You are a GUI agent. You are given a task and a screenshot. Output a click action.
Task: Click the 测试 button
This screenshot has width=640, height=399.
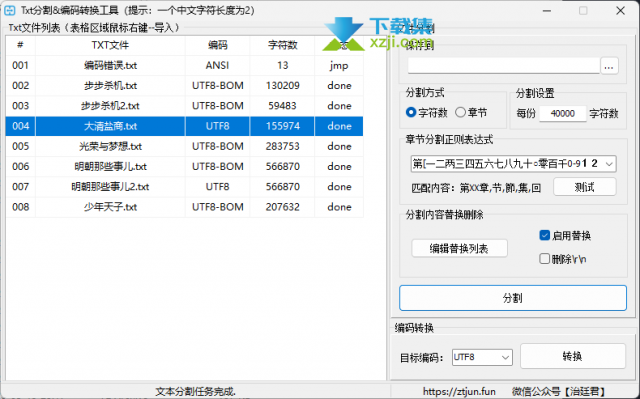584,187
